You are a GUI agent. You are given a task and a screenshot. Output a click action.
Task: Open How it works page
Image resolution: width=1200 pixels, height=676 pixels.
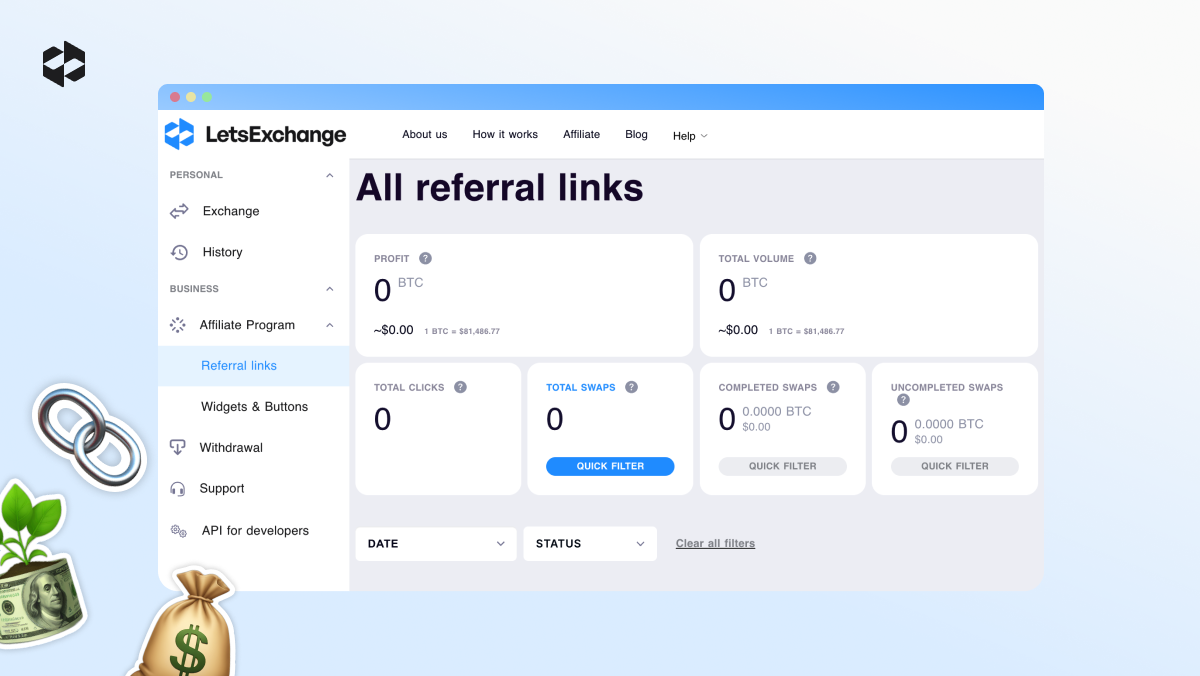click(505, 134)
